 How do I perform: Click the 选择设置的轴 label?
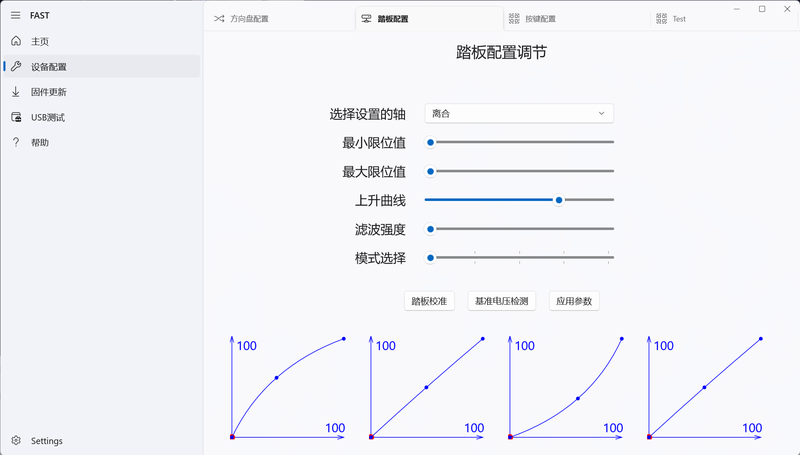tap(367, 114)
